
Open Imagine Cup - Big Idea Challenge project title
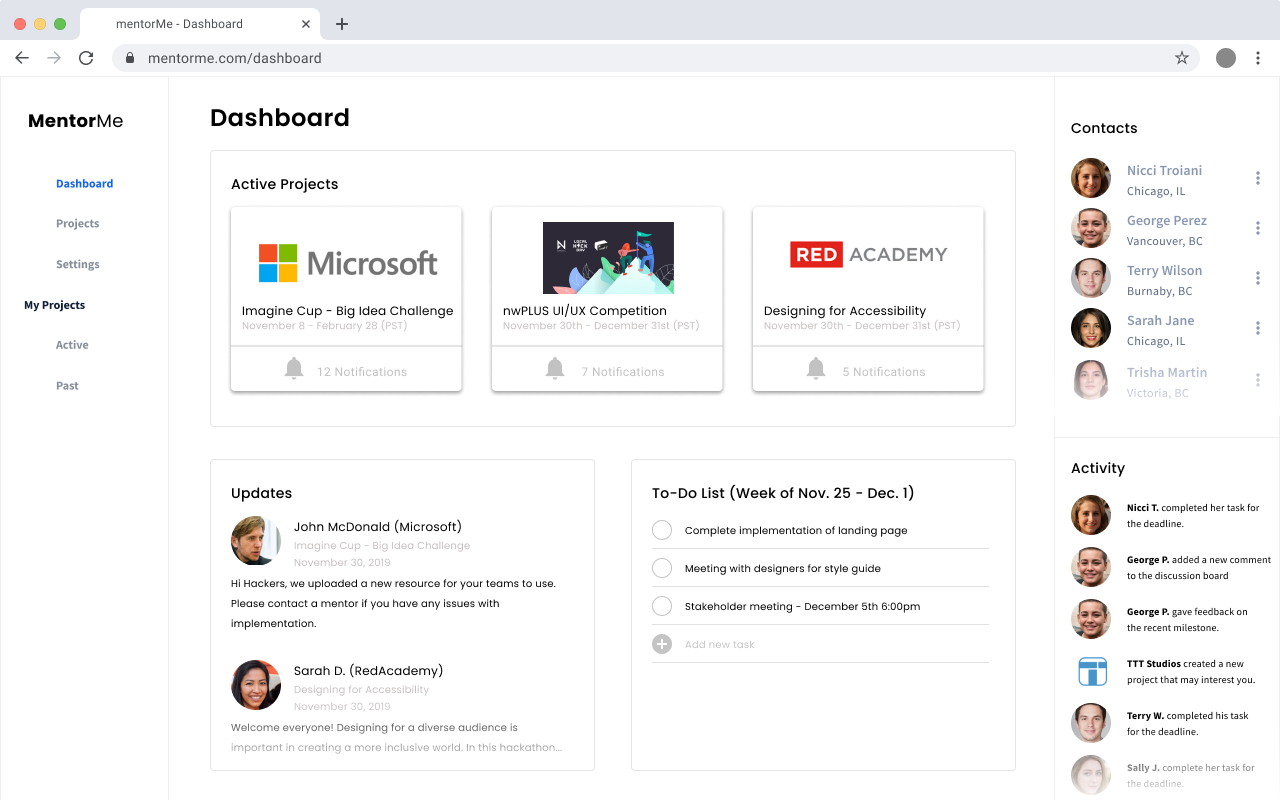click(x=348, y=311)
